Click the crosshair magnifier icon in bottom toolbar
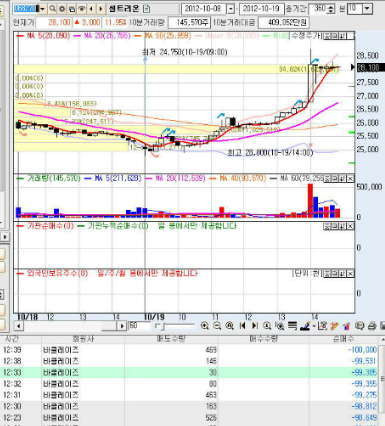The image size is (385, 426). 280,326
